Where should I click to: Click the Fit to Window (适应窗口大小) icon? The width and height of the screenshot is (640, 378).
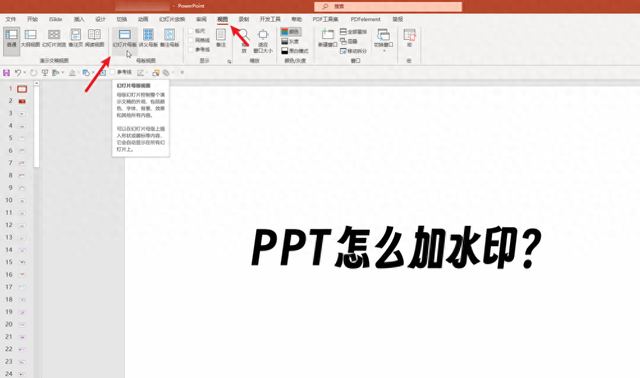(x=263, y=35)
